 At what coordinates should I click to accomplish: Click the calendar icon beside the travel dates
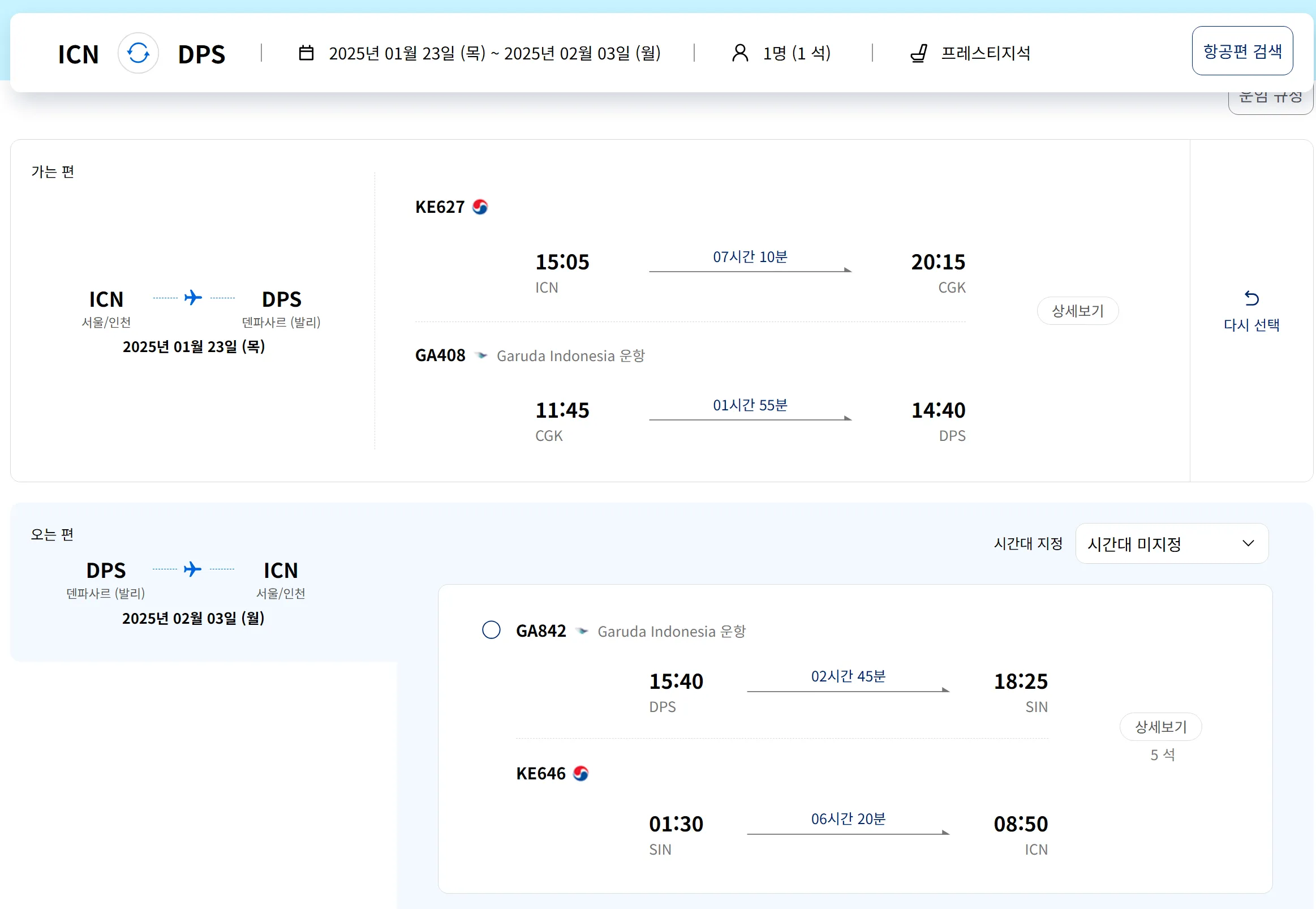[306, 53]
